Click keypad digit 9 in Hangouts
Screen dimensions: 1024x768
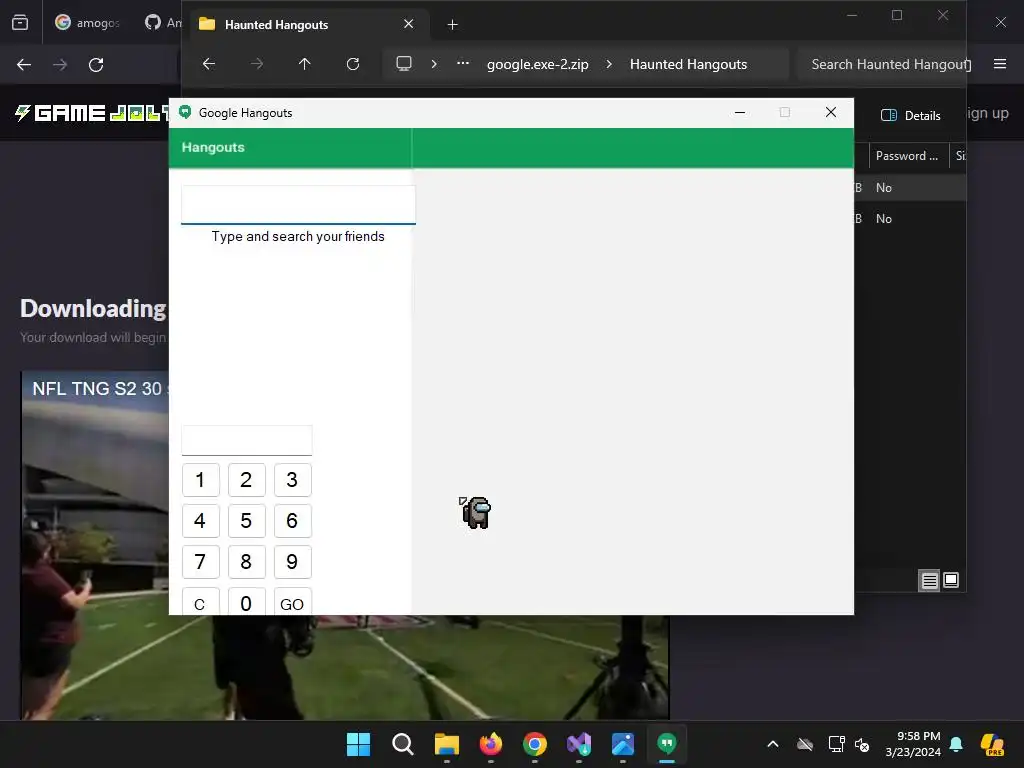[x=292, y=562]
